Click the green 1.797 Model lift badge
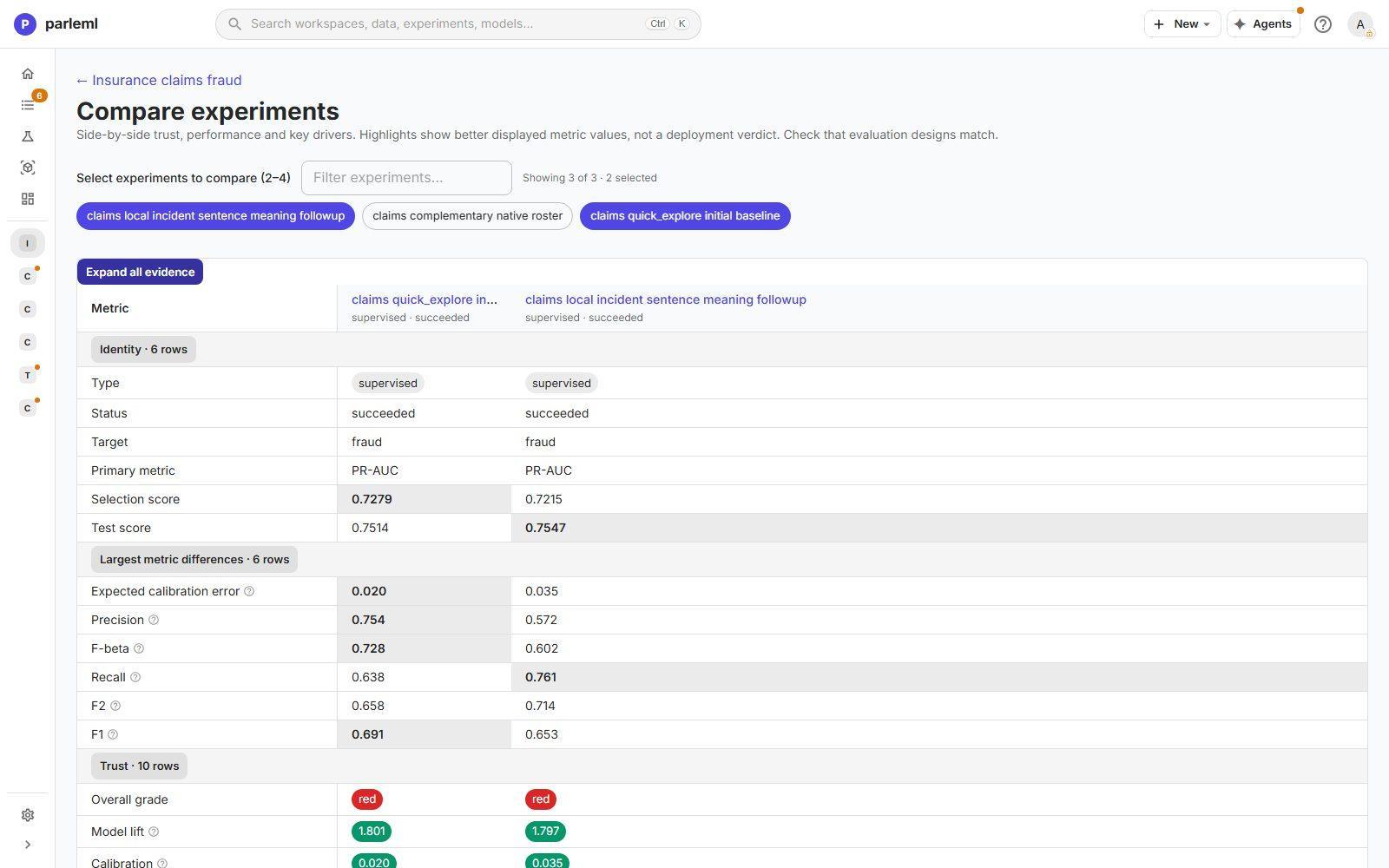 click(545, 832)
